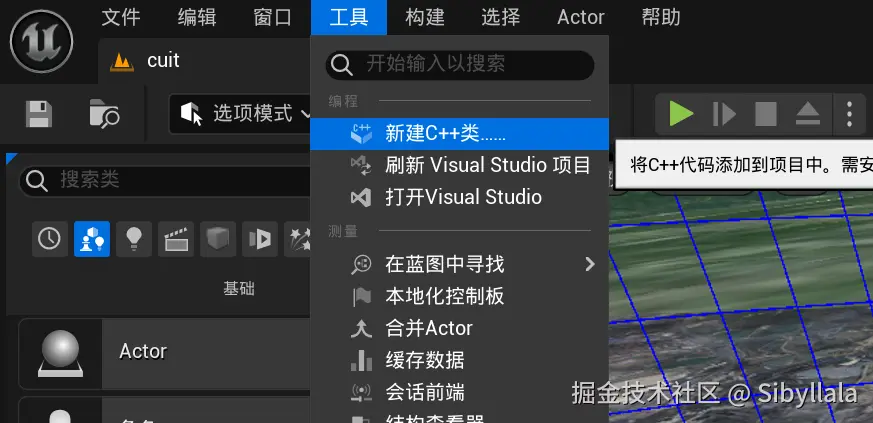Focus the 开始输入以搜索 menu search field
The image size is (873, 423).
point(460,65)
